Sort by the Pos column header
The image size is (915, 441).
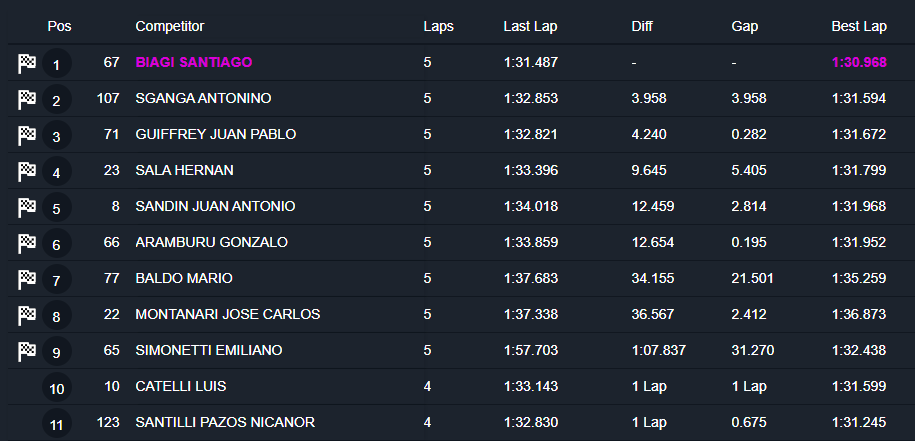pyautogui.click(x=59, y=26)
